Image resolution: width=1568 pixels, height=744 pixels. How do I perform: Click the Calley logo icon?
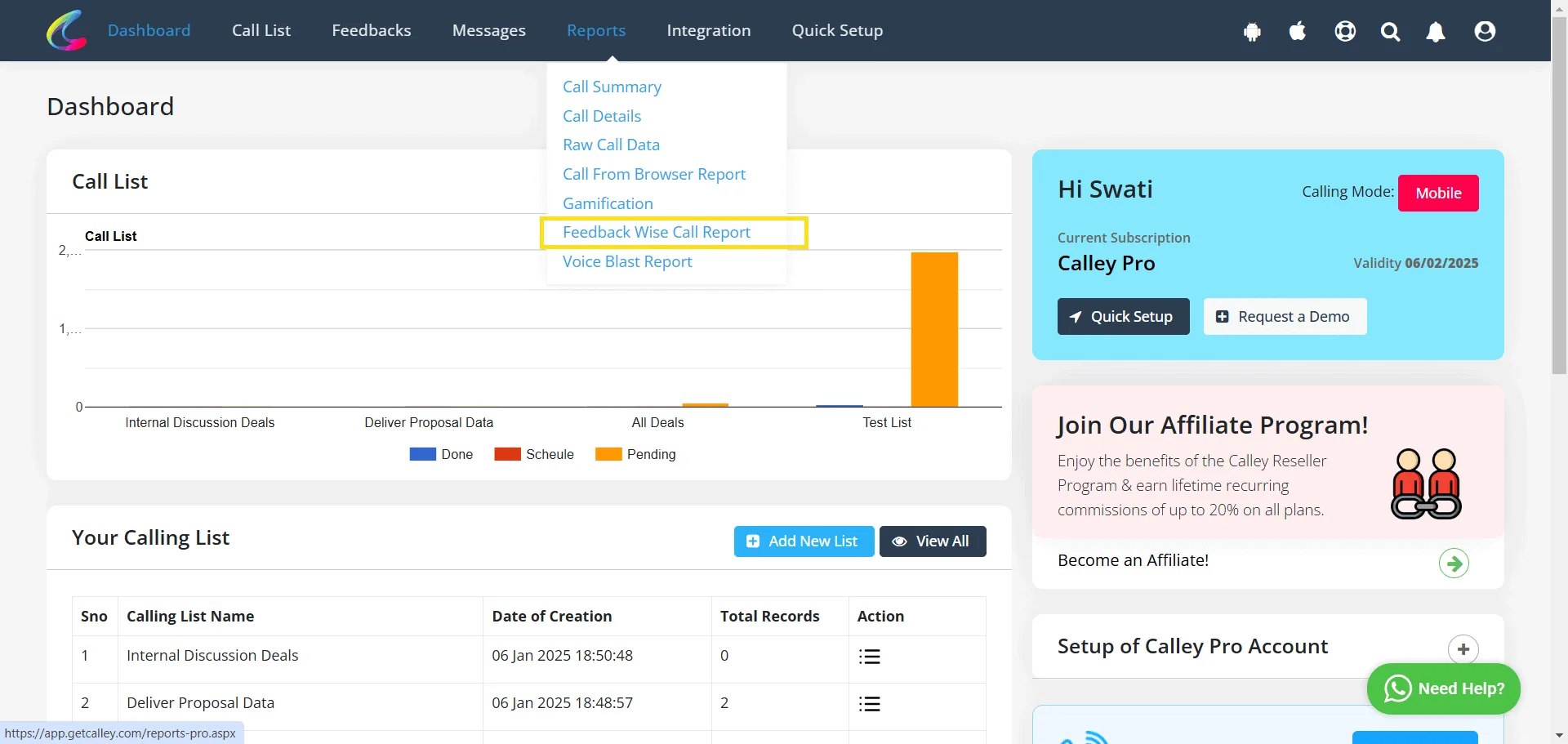pyautogui.click(x=67, y=30)
